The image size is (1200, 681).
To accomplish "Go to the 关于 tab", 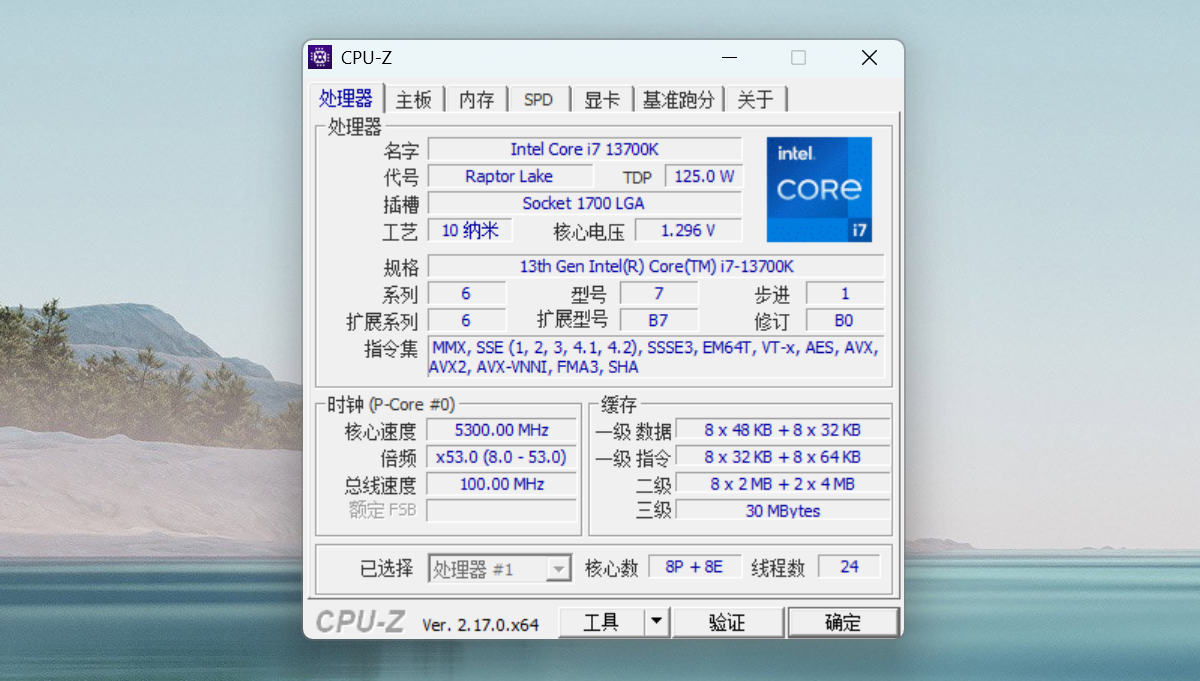I will (755, 100).
